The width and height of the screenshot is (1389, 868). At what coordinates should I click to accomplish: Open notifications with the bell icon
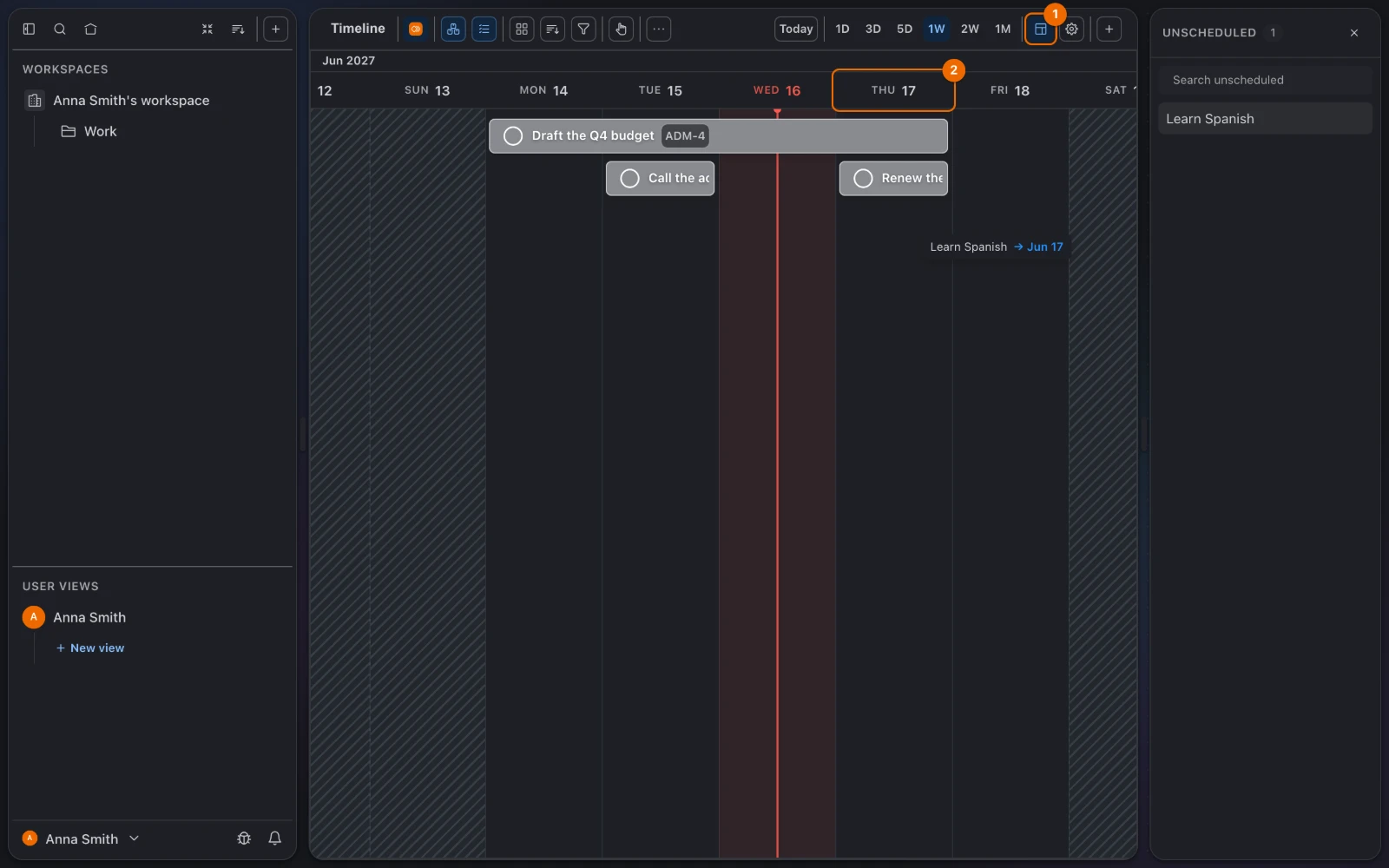[274, 838]
